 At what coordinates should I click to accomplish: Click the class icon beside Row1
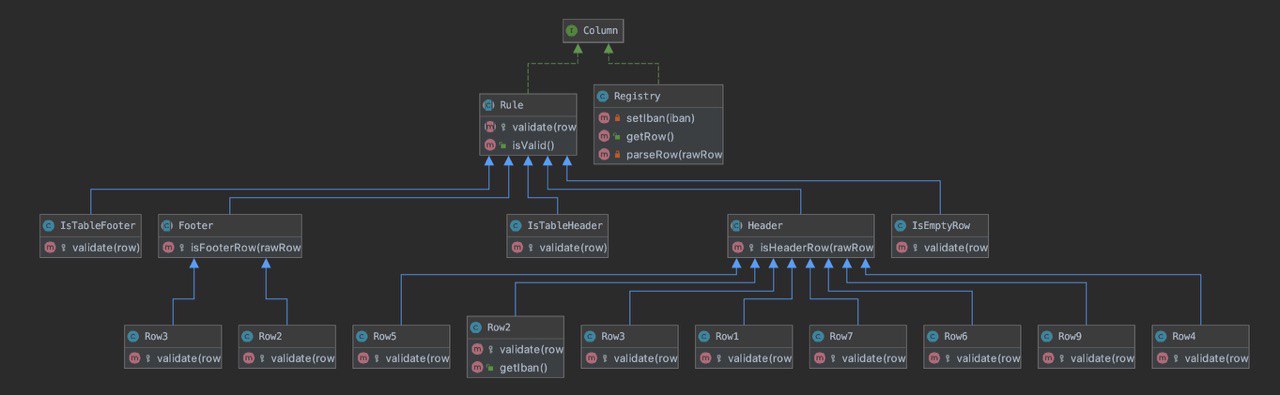coord(704,336)
